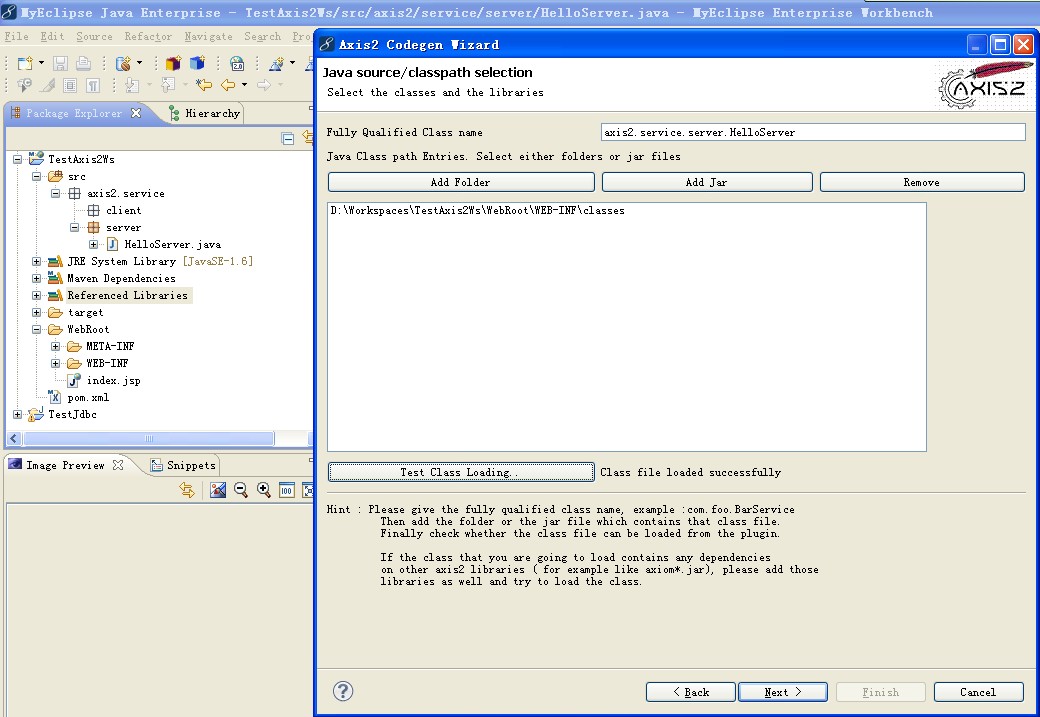The height and width of the screenshot is (717, 1040).
Task: Click the Next Annotation toolbar icon
Action: pyautogui.click(x=132, y=85)
